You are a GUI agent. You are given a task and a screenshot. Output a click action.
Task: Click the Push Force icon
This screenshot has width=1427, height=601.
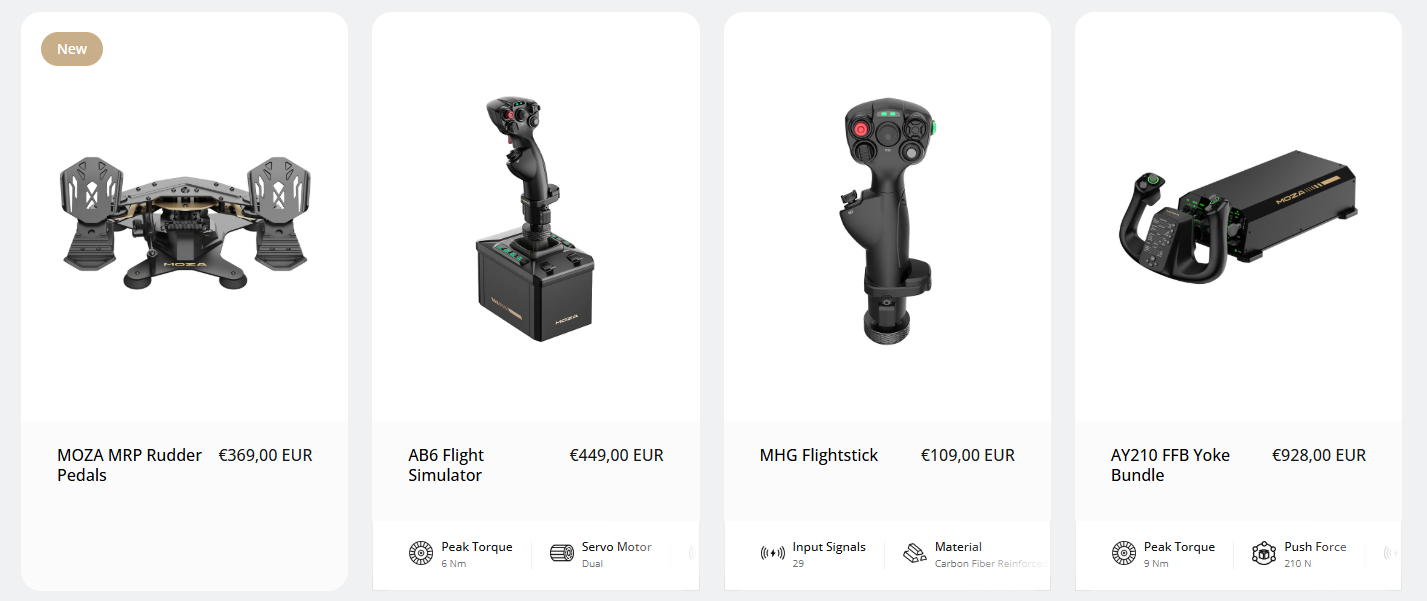coord(1264,553)
